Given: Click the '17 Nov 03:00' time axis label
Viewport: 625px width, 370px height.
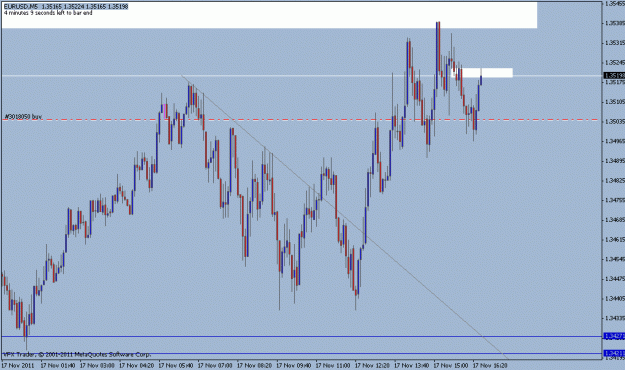Looking at the screenshot, I should click(97, 365).
